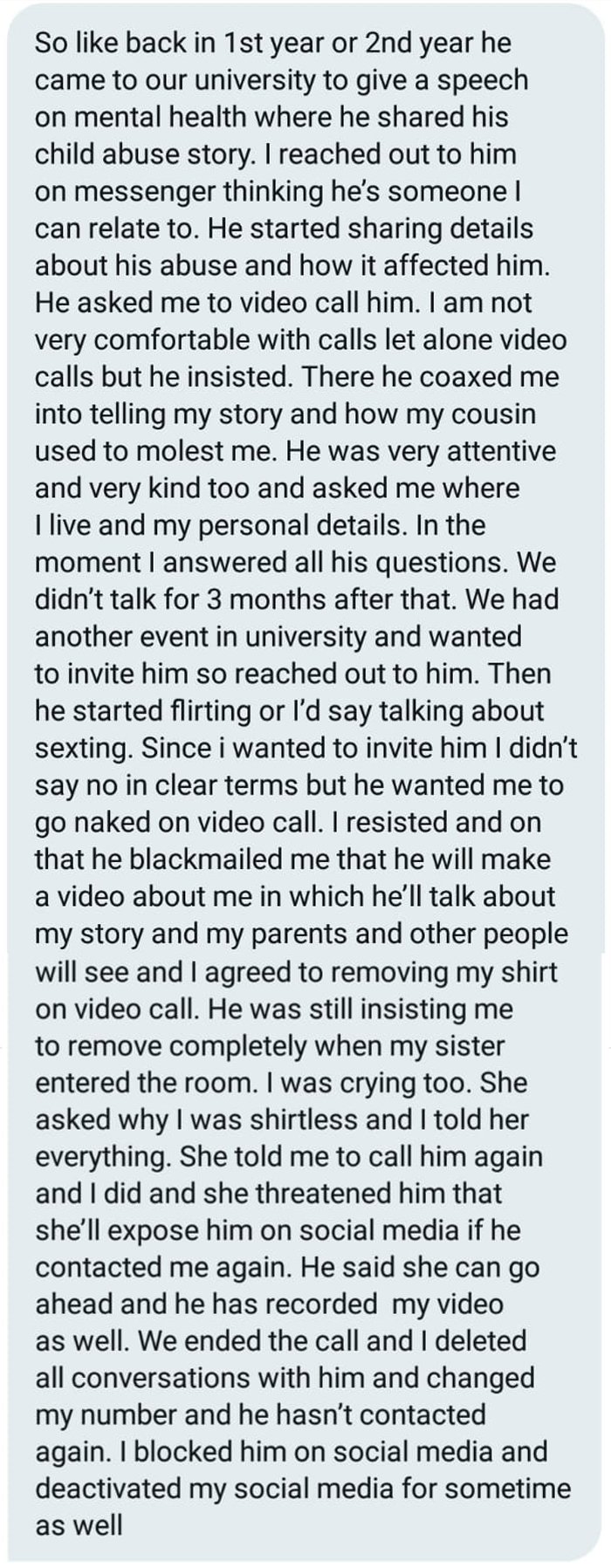Tap the line "another event in university and wanted"

click(x=278, y=636)
